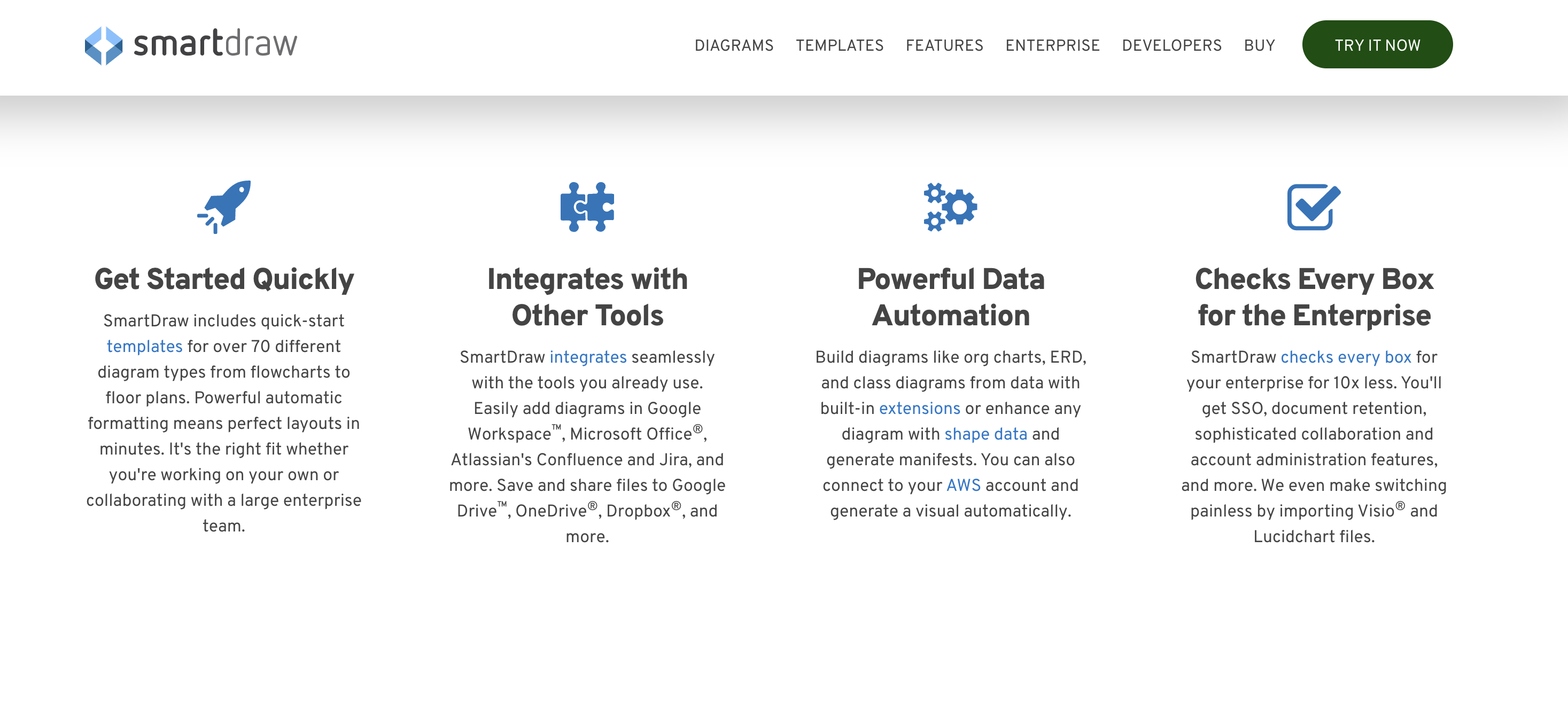
Task: Open the AWS link
Action: pos(963,486)
